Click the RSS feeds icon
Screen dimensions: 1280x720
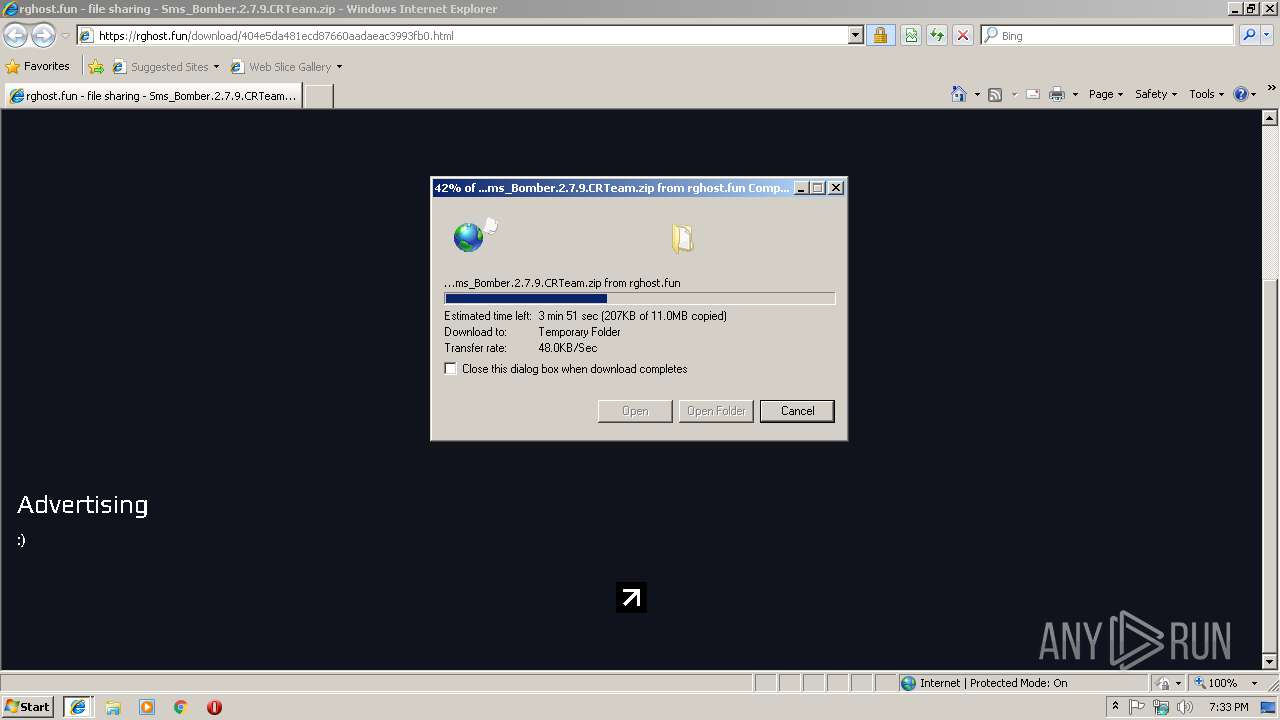point(995,94)
